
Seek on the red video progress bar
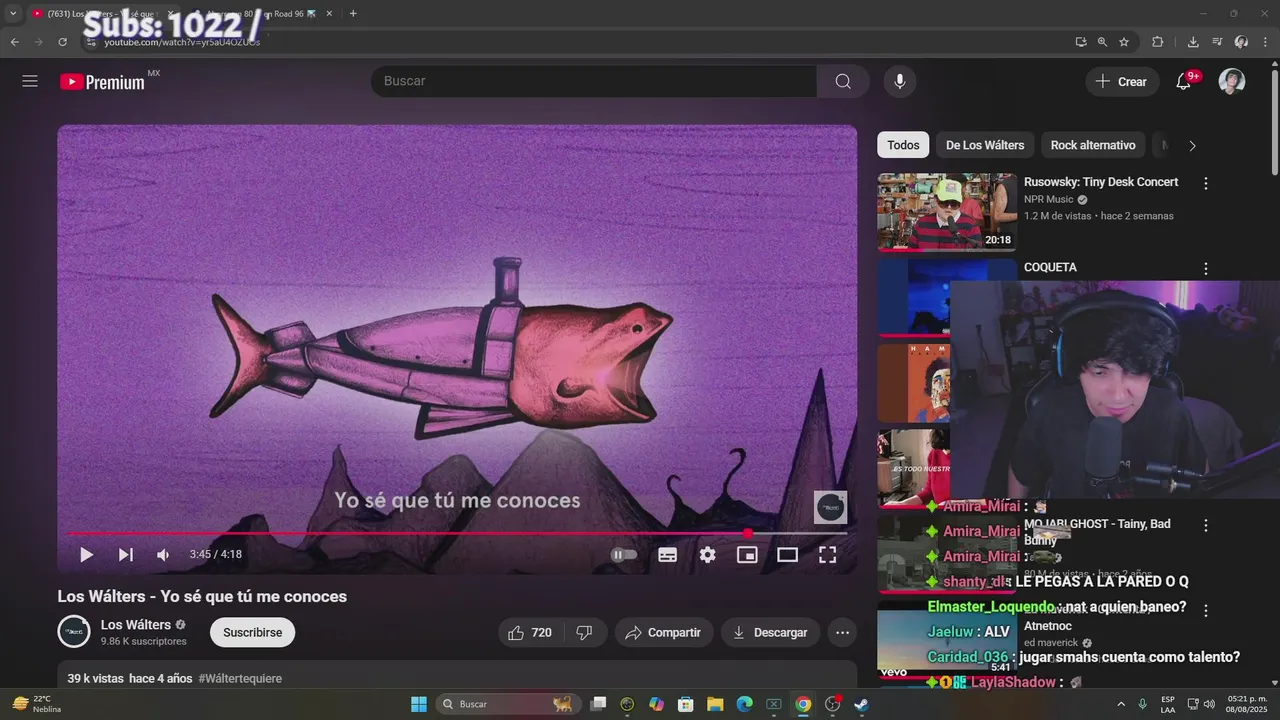457,534
